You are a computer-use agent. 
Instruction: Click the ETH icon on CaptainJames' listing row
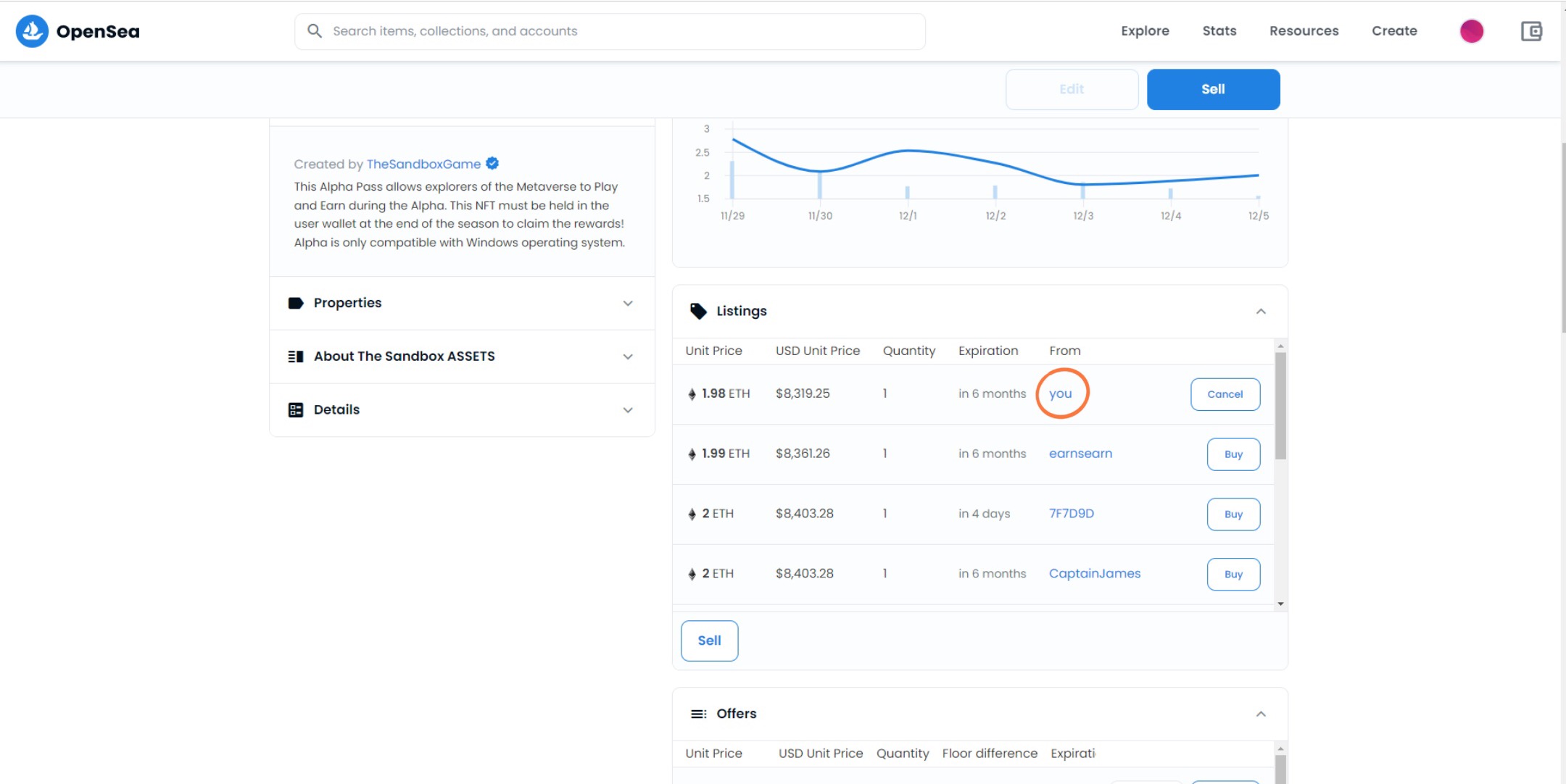[692, 575]
